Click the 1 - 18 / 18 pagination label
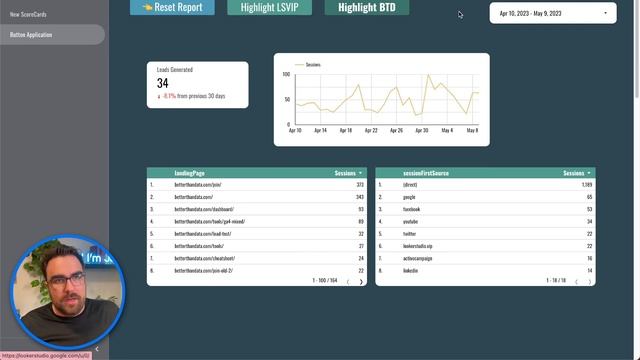640x360 pixels. (556, 280)
